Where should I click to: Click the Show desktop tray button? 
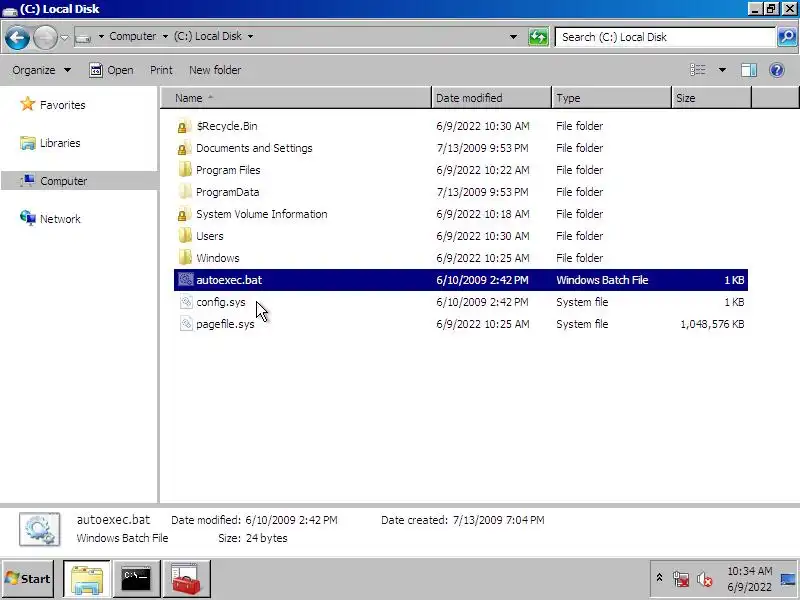coord(788,579)
